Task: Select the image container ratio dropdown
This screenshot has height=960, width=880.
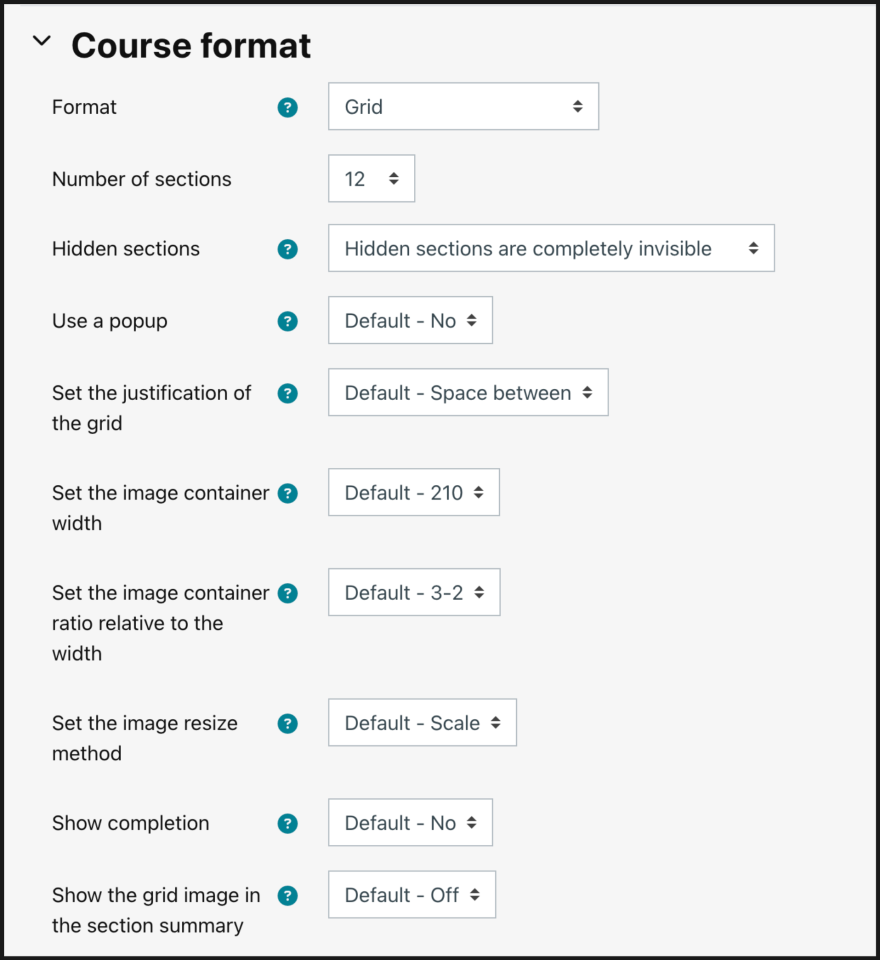Action: (414, 593)
